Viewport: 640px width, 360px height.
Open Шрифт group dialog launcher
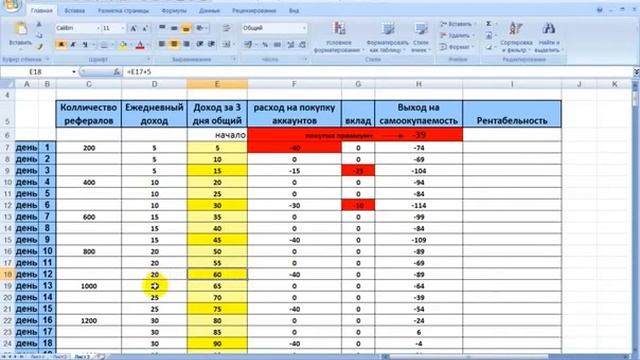pos(148,60)
